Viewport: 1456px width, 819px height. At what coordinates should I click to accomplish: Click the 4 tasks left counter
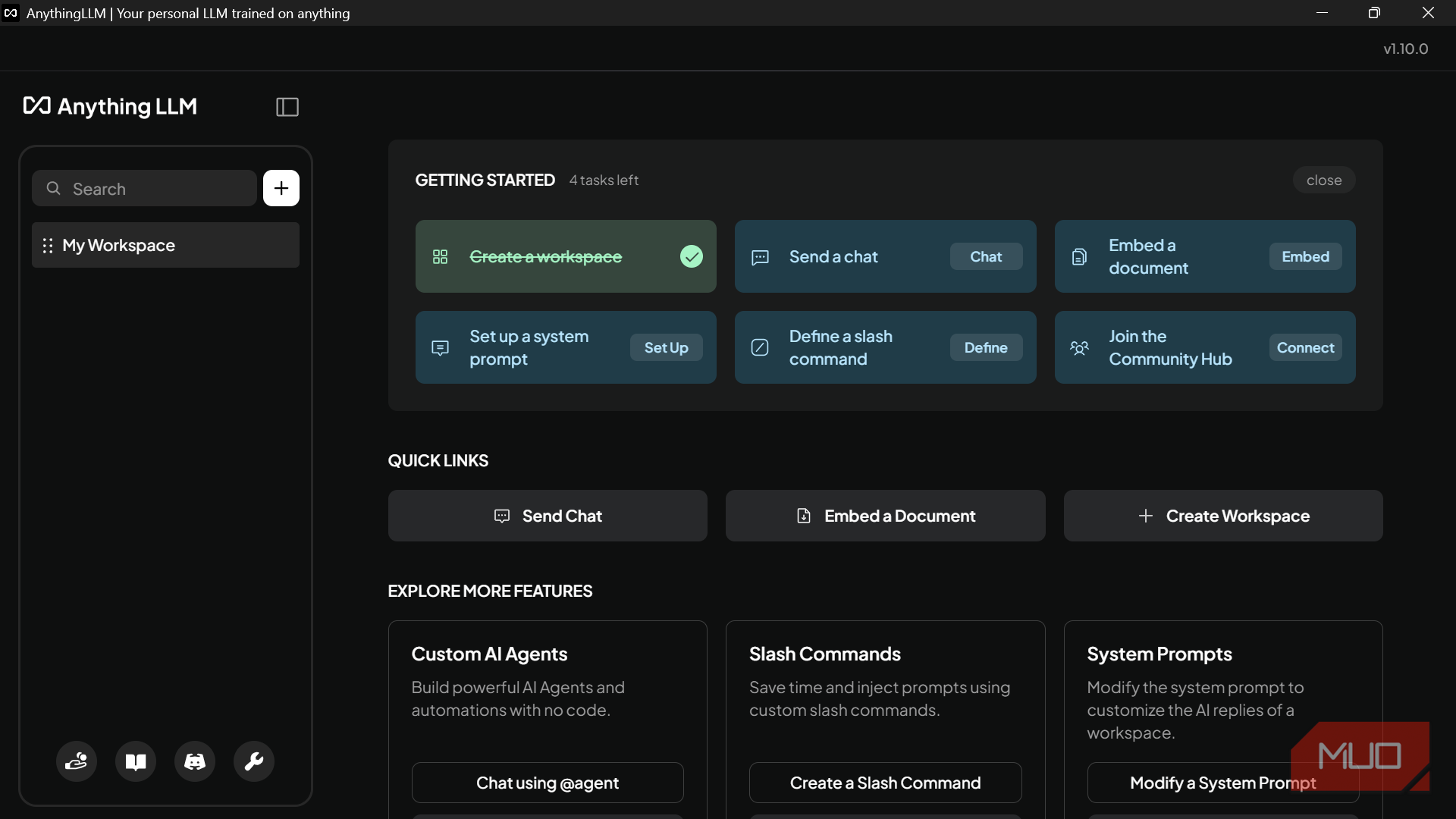pos(604,180)
